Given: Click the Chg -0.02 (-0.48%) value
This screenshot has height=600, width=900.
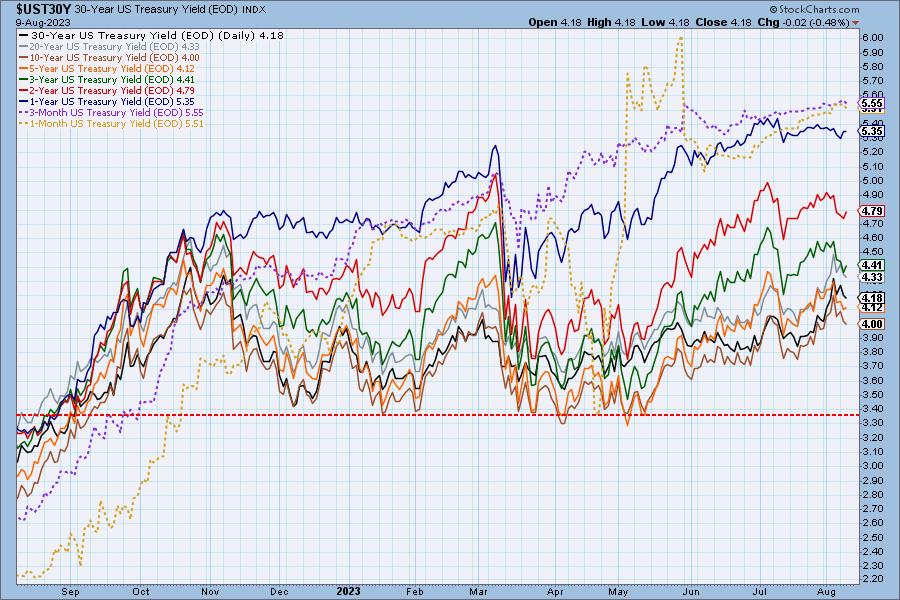Looking at the screenshot, I should click(x=802, y=22).
